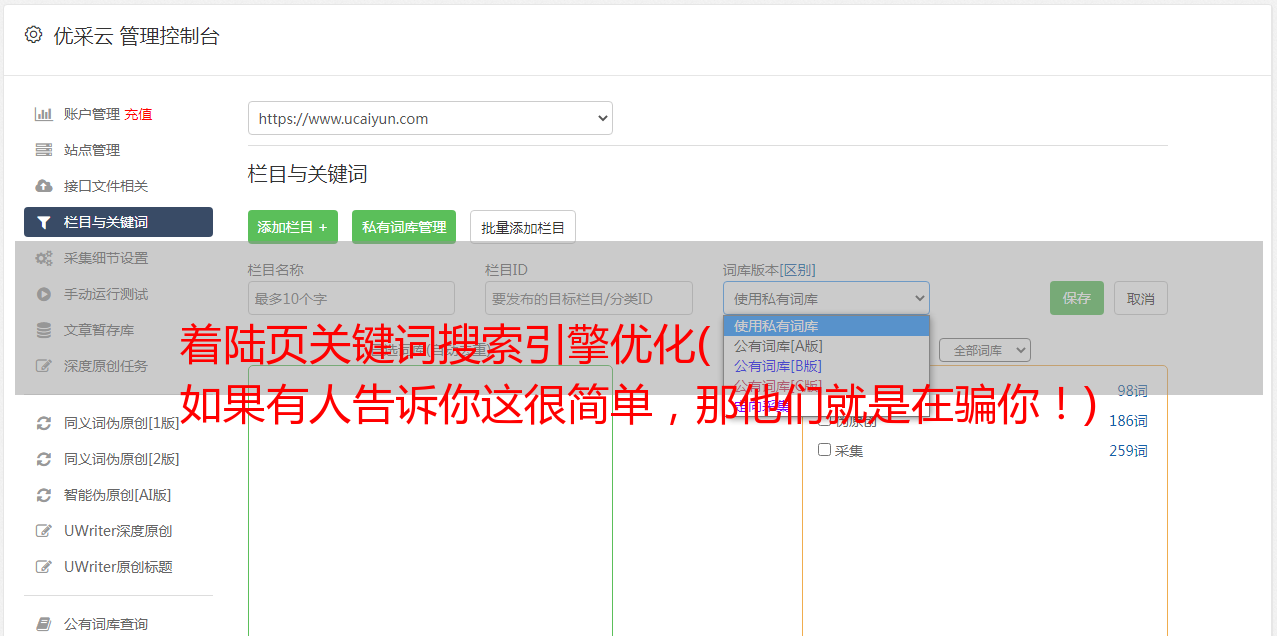The image size is (1277, 636).
Task: Click the book icon for 公有词库查询
Action: [44, 624]
